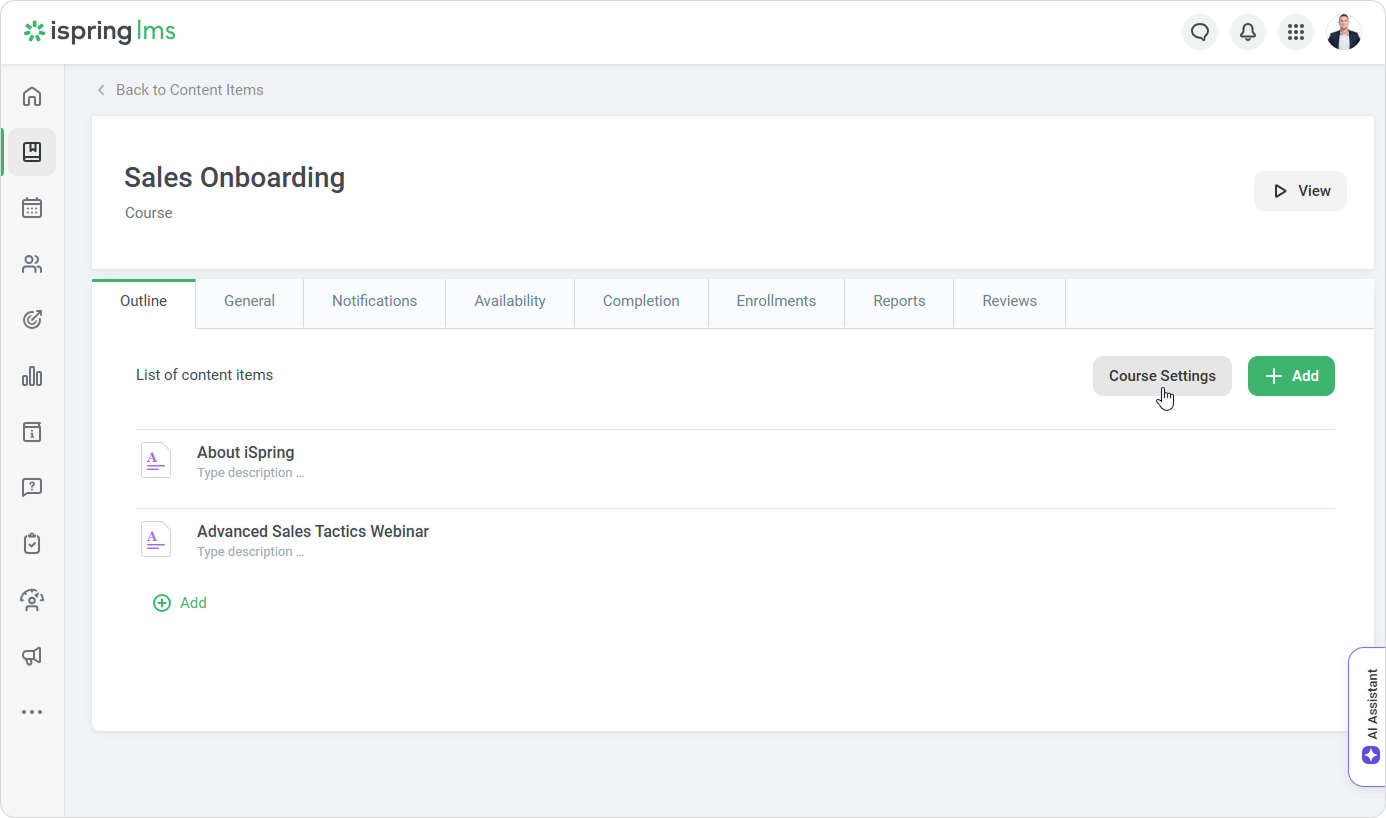This screenshot has width=1386, height=818.
Task: Click the bar chart reports icon
Action: [32, 376]
